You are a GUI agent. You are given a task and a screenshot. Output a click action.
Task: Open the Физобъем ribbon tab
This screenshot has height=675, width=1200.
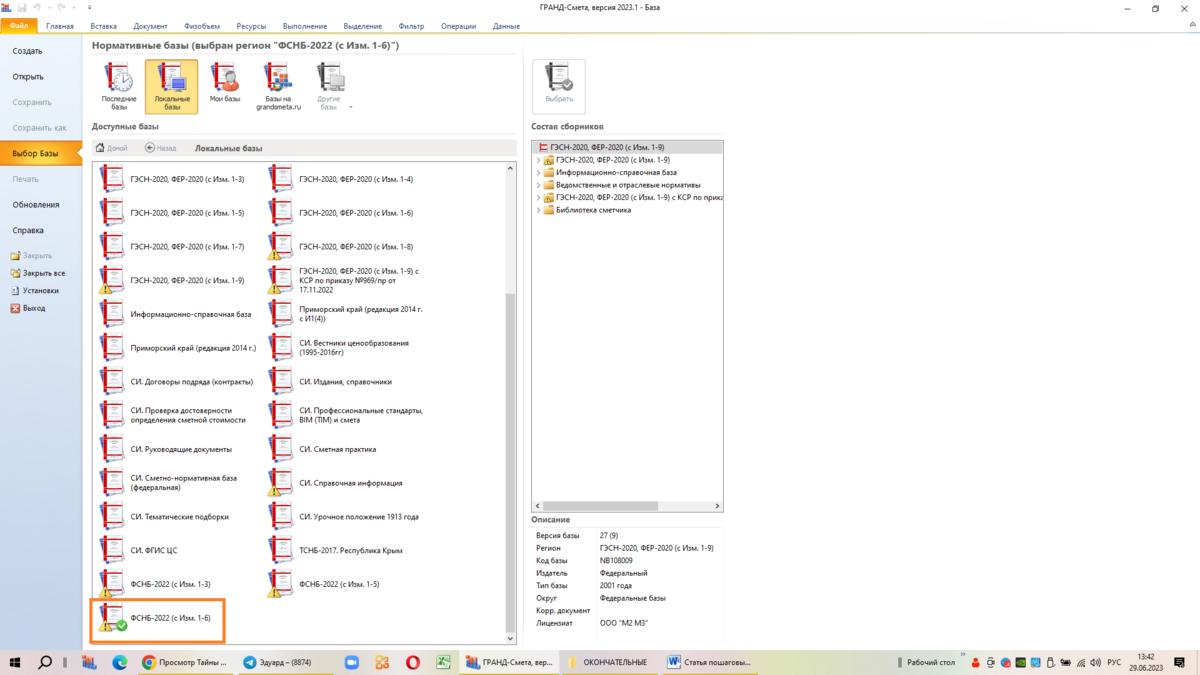click(203, 26)
